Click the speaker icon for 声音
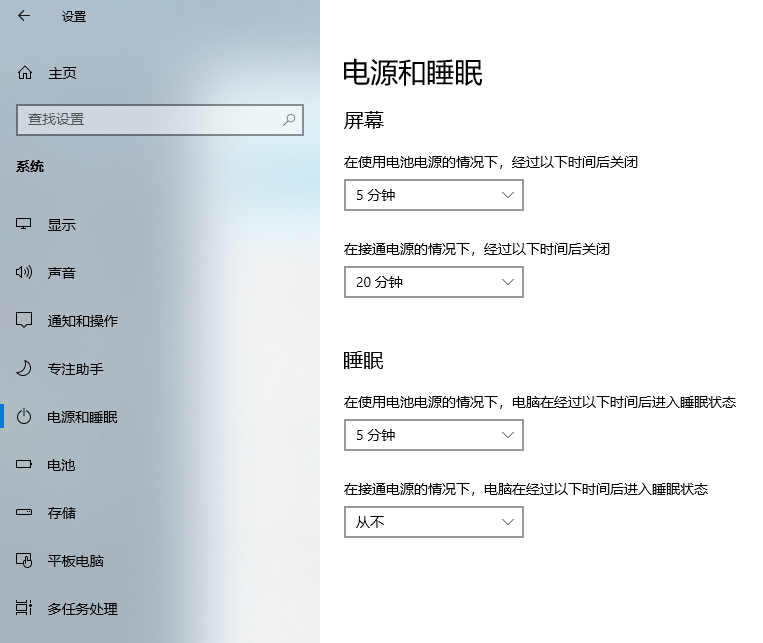 coord(24,272)
